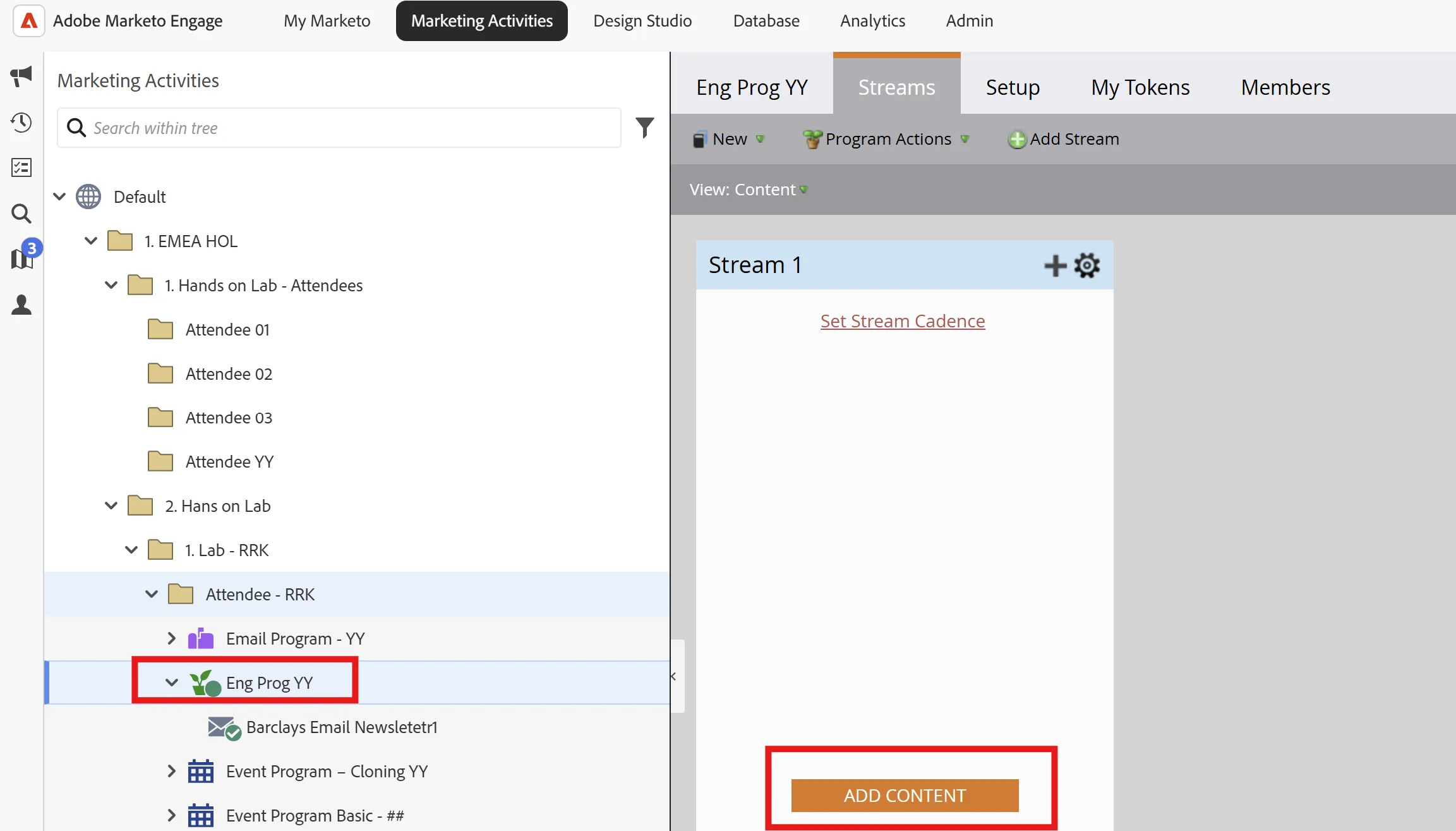Expand the Event Program – Cloning YY node
This screenshot has width=1456, height=831.
(172, 771)
